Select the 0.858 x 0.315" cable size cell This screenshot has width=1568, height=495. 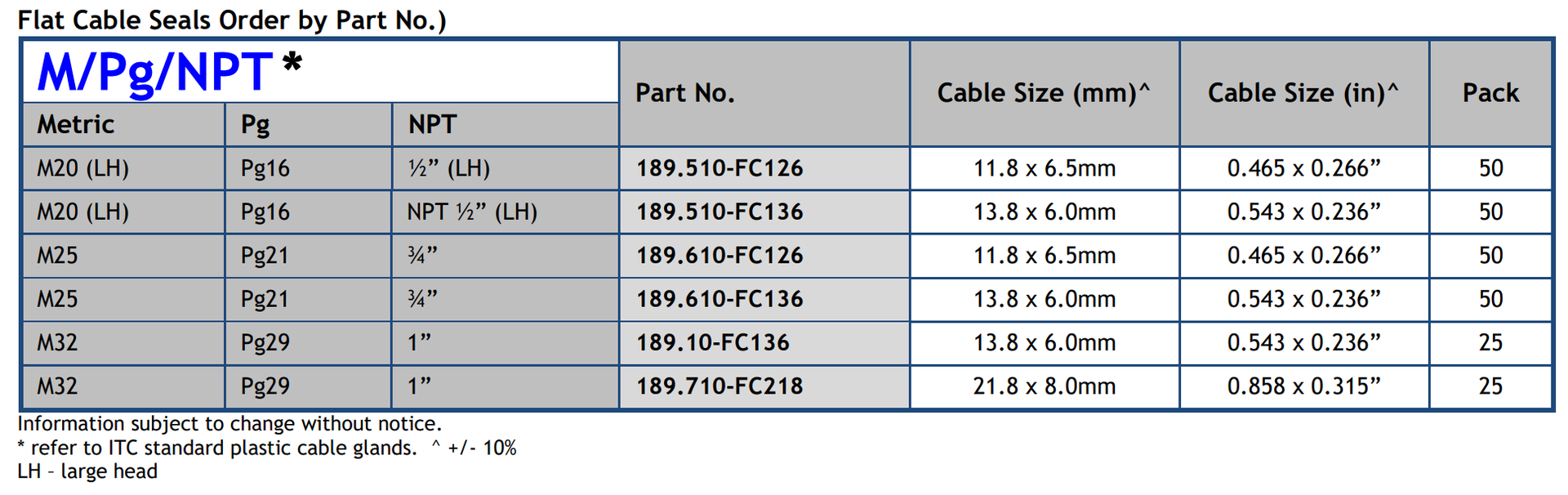tap(1303, 386)
